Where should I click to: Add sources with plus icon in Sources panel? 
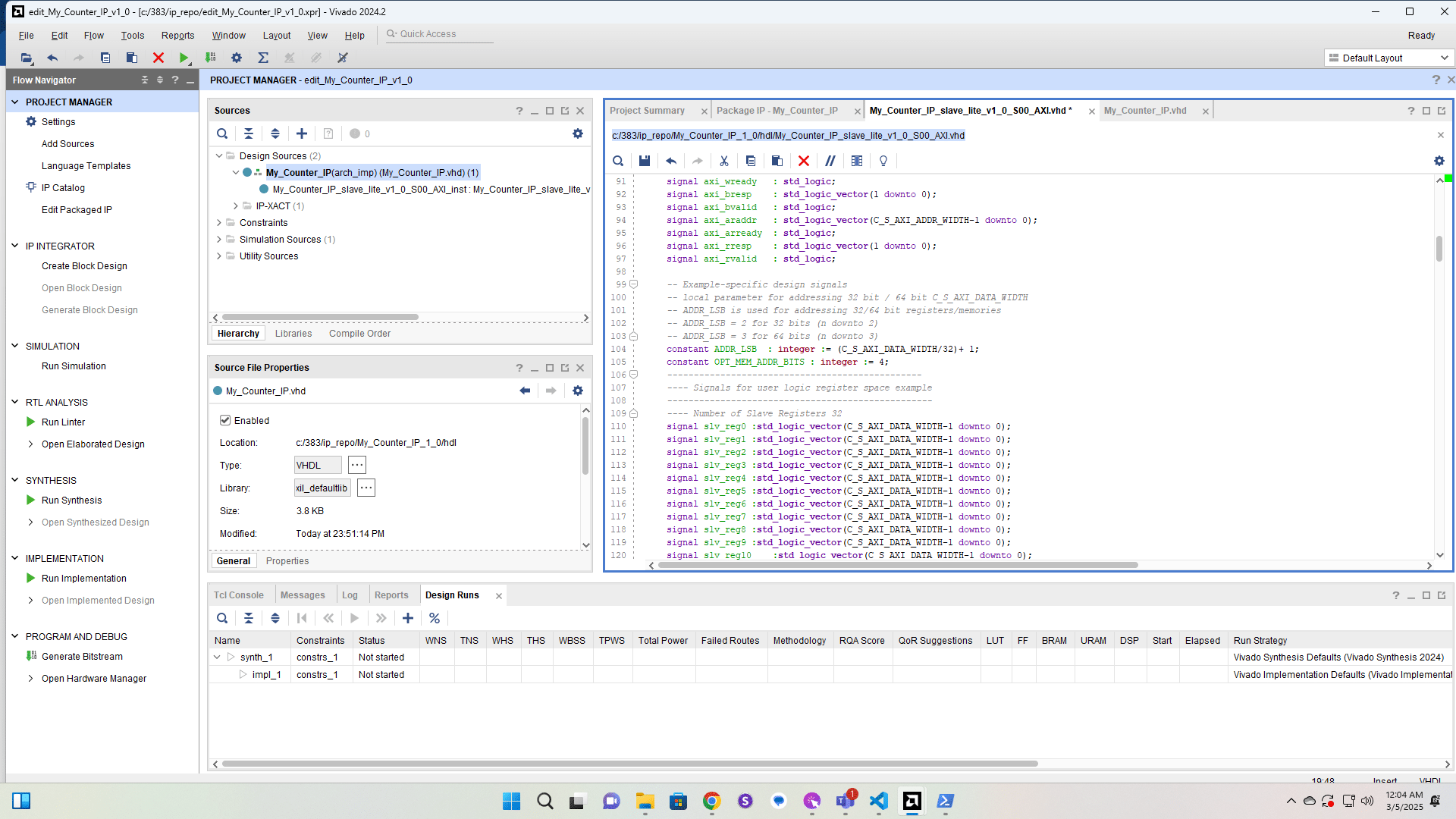(301, 133)
